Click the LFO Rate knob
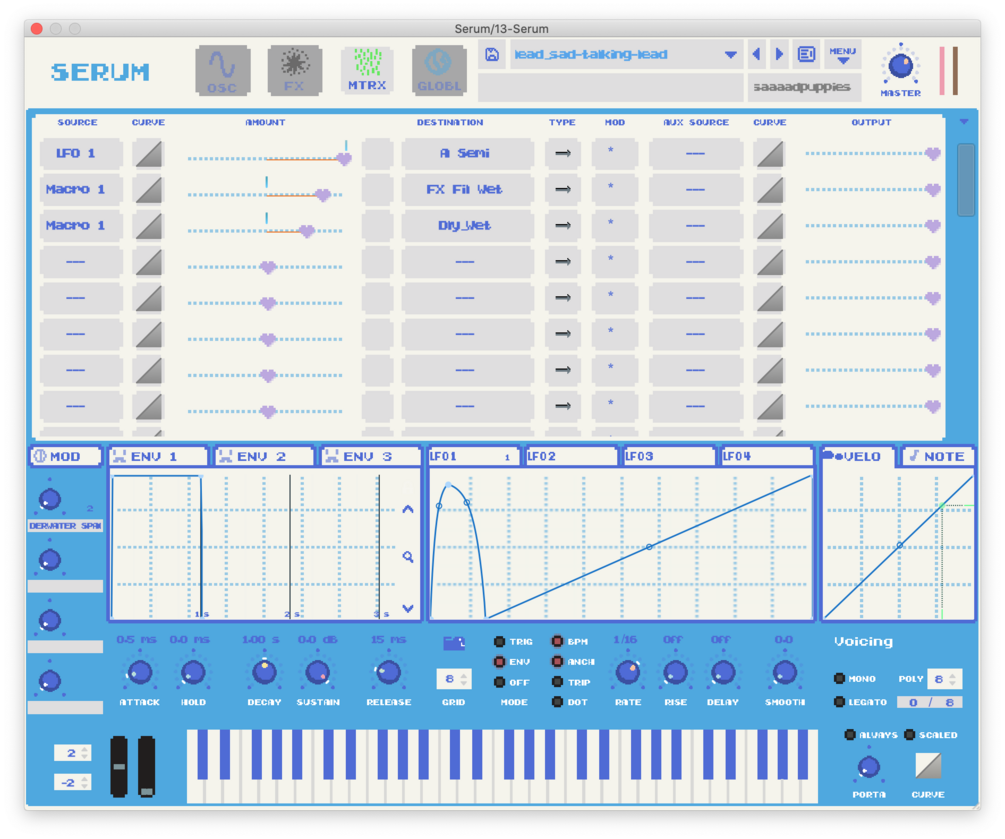The height and width of the screenshot is (839, 1005). click(627, 672)
